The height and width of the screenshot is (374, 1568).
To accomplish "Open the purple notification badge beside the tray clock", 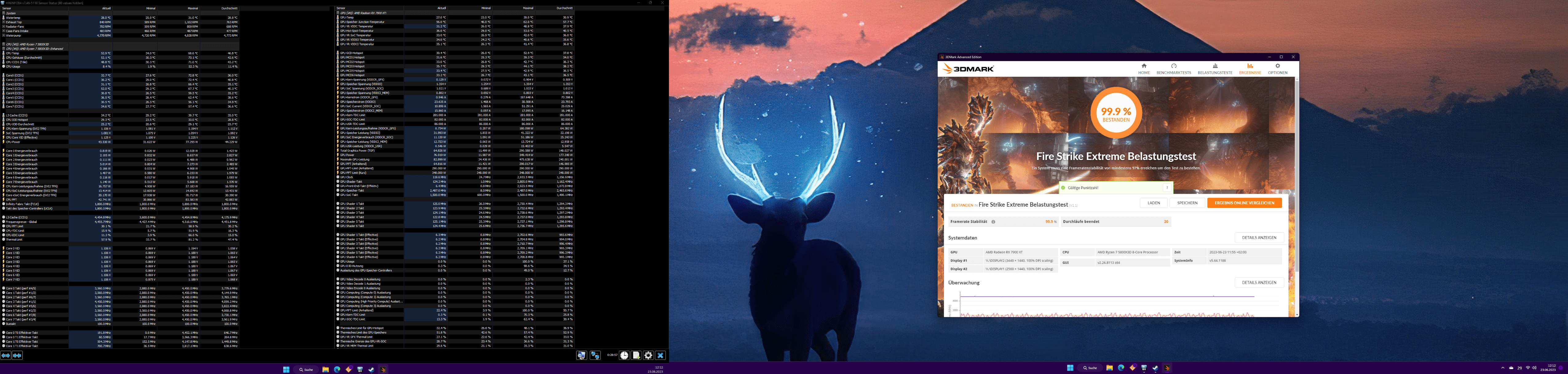I will pos(1561,368).
